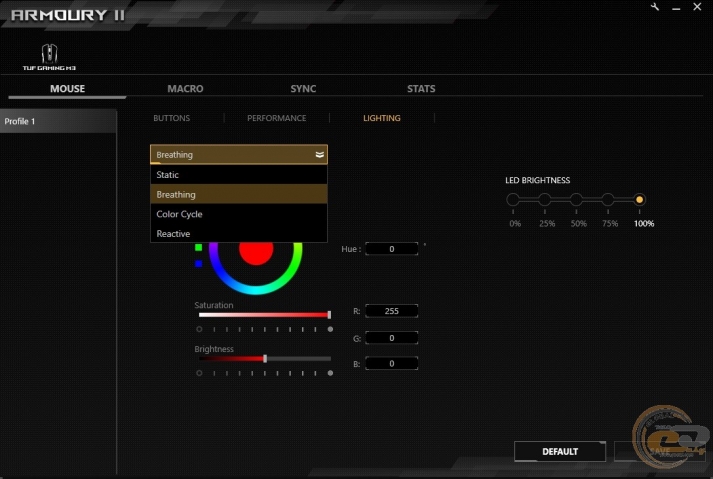Switch to the MOUSE tab
This screenshot has width=713, height=479.
[67, 89]
